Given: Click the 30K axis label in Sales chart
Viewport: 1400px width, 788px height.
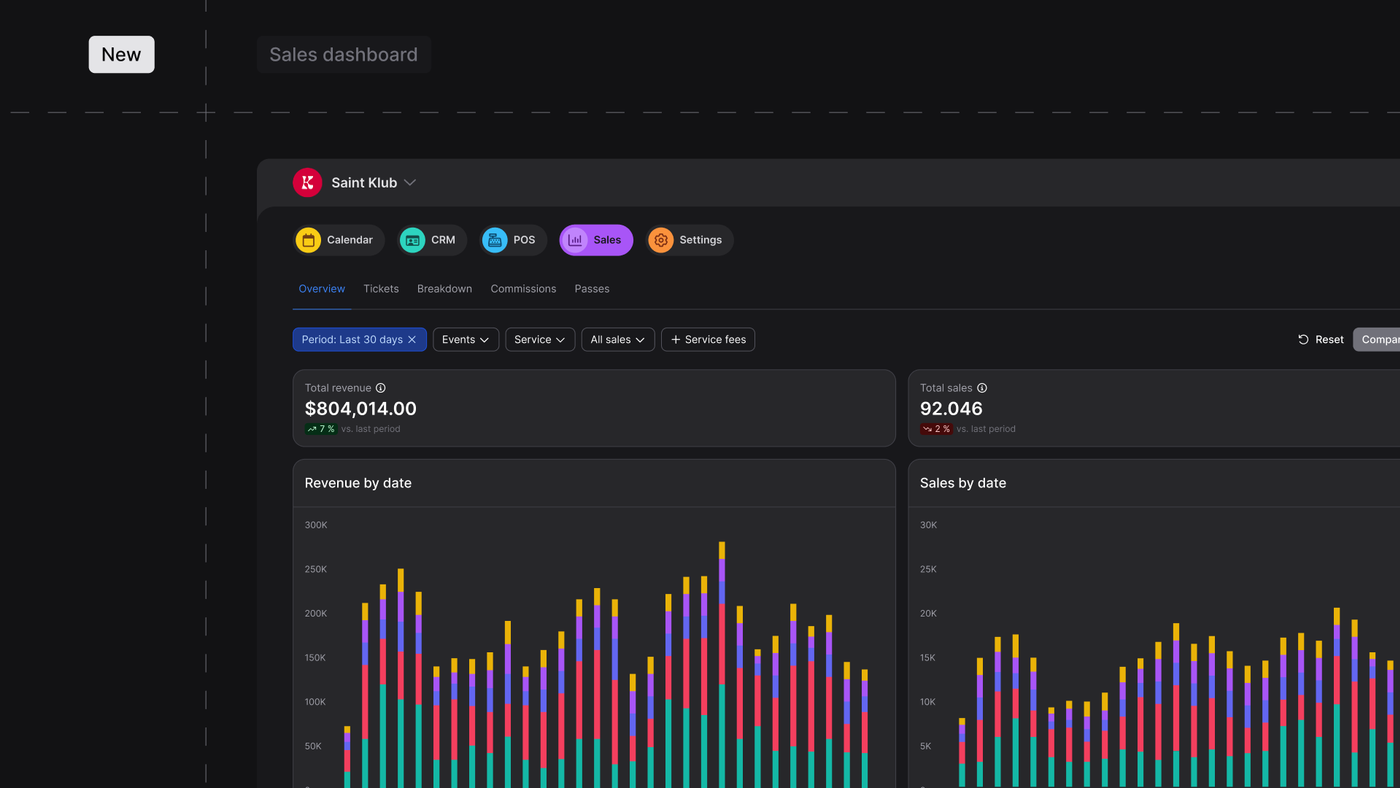Looking at the screenshot, I should tap(928, 525).
